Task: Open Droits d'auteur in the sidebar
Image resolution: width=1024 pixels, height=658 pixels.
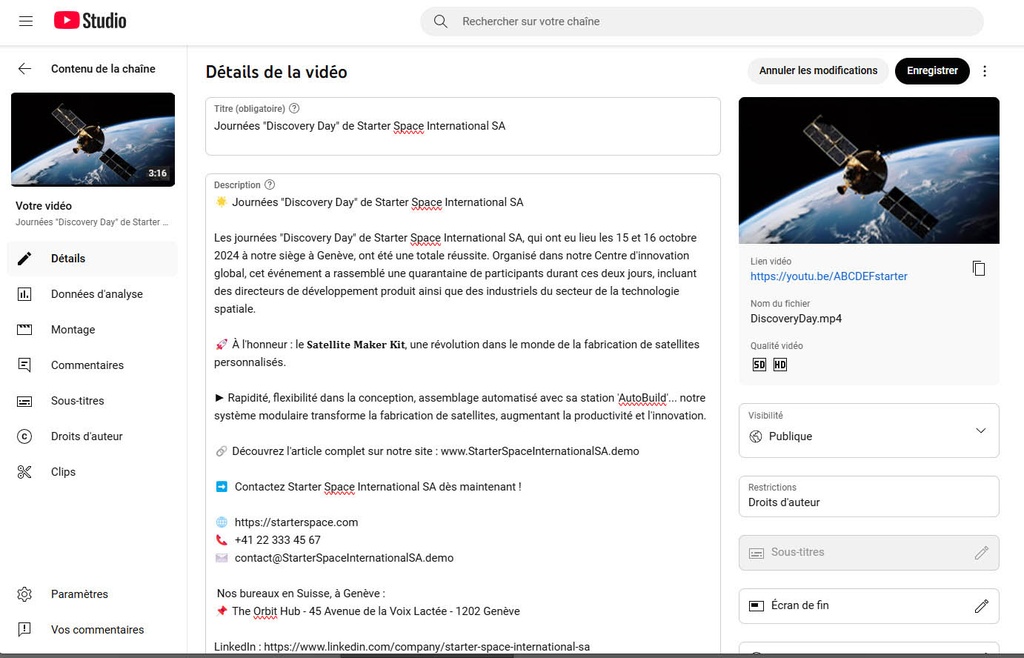Action: (92, 436)
